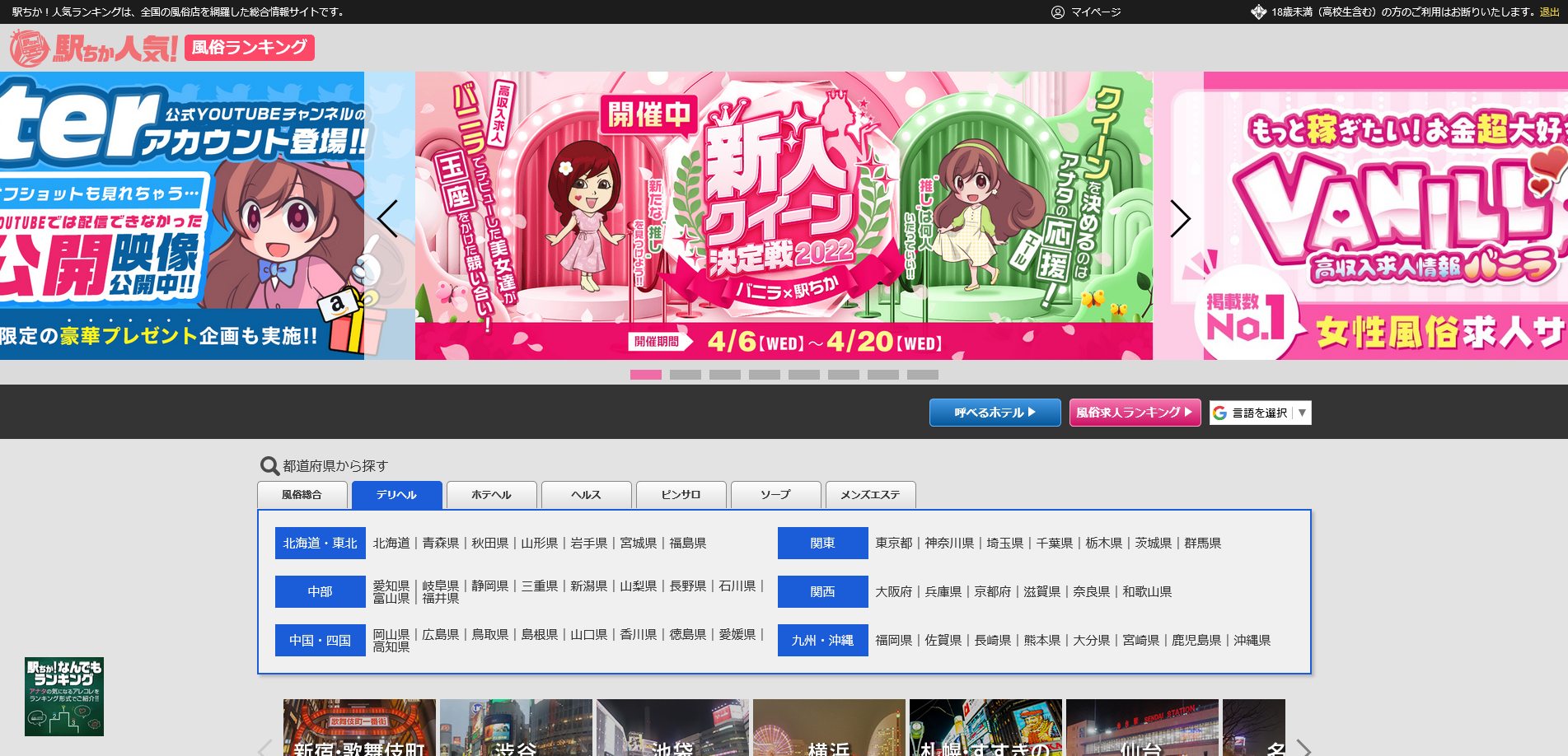Open 大阪府 prefecture link

point(894,592)
